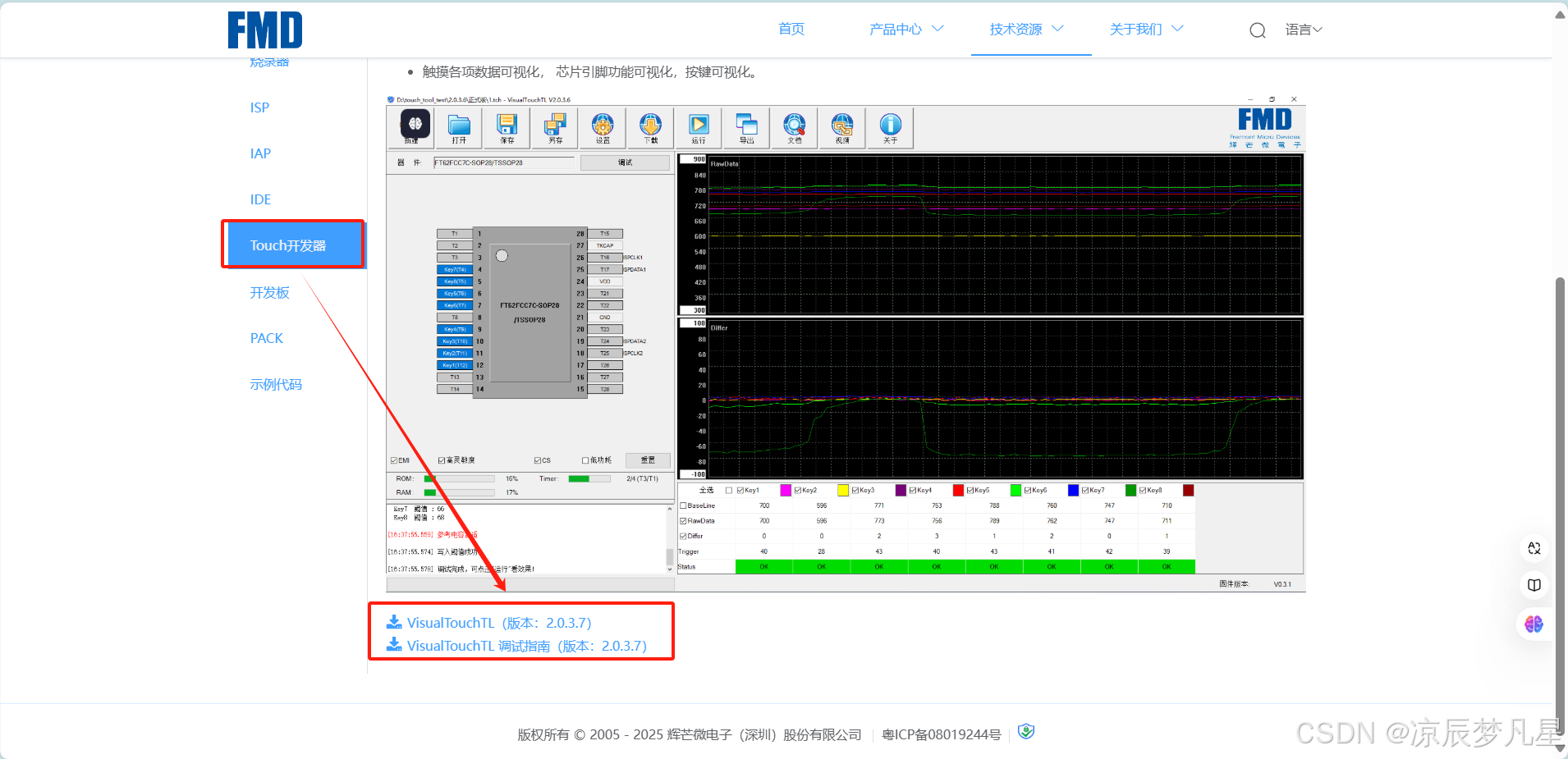Enable the 低功耗 checkbox
Screen dimensions: 1568x759
(x=585, y=460)
